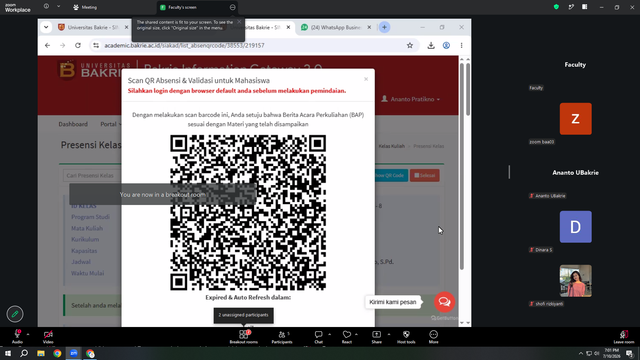This screenshot has height=360, width=640.
Task: Click the Kelas Kuliah breadcrumb link
Action: tap(391, 146)
